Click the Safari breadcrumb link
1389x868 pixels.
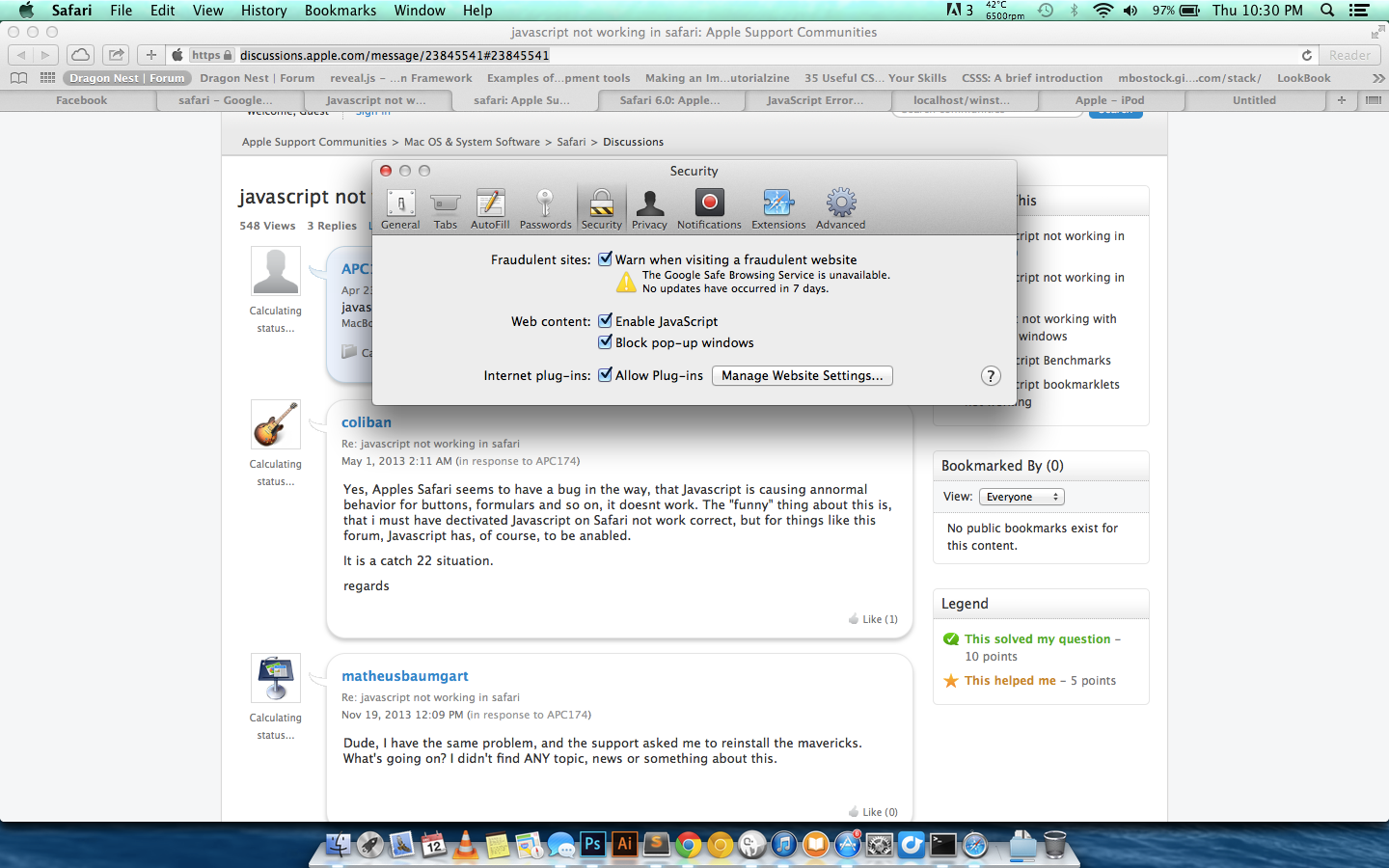(x=571, y=142)
